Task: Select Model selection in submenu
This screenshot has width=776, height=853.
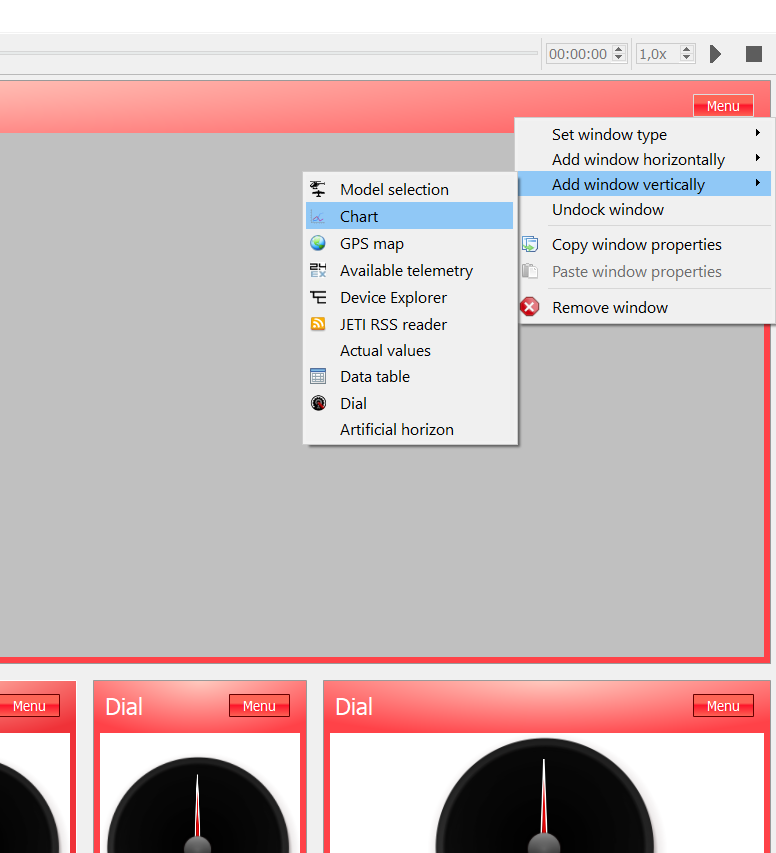Action: 409,189
